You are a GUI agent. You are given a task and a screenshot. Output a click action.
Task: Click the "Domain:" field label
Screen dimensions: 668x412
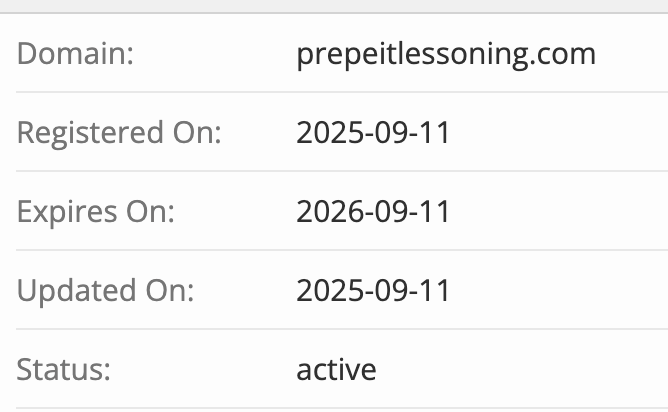(x=75, y=53)
